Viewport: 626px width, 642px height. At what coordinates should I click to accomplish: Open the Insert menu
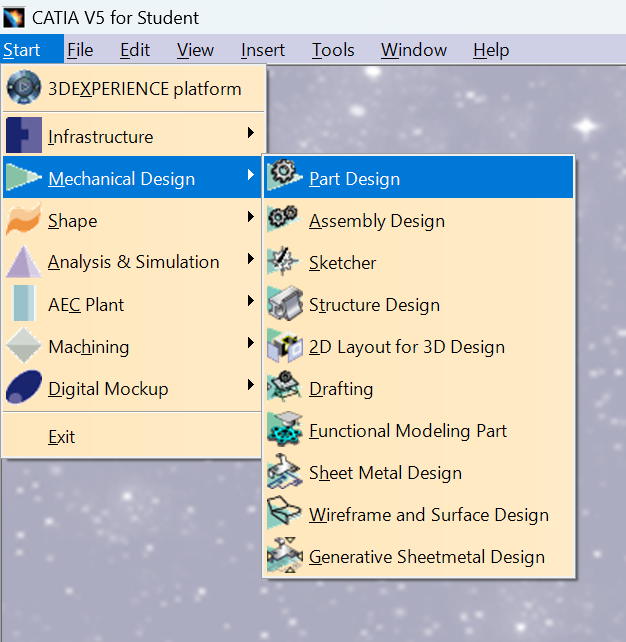pyautogui.click(x=262, y=50)
